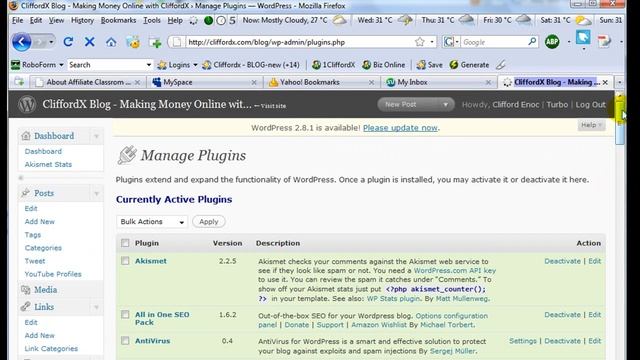
Task: Click the RoboForm toolbar icon
Action: click(x=16, y=65)
